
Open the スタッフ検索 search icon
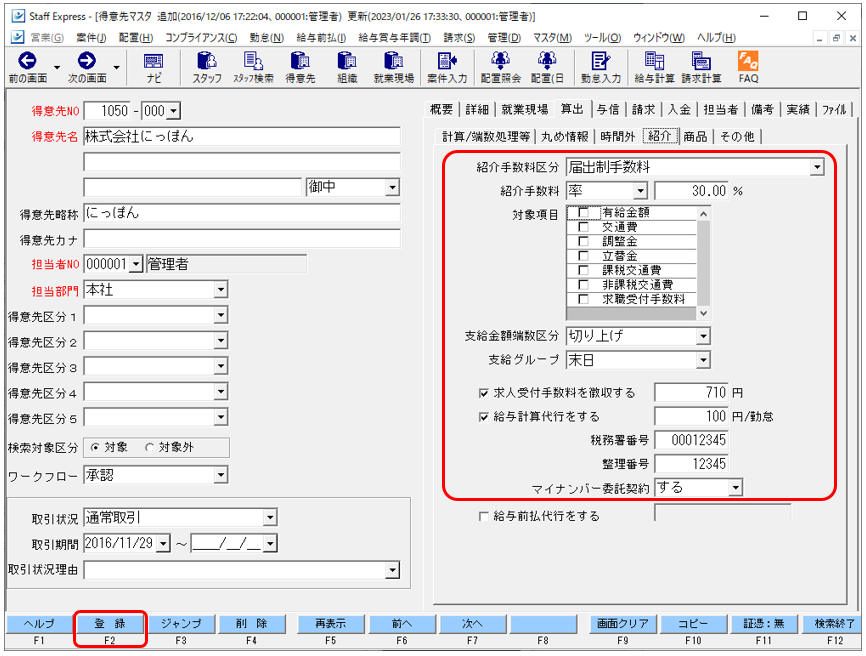click(x=253, y=61)
